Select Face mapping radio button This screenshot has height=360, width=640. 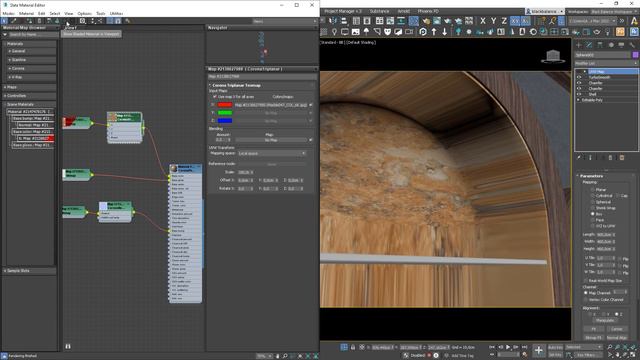click(592, 220)
